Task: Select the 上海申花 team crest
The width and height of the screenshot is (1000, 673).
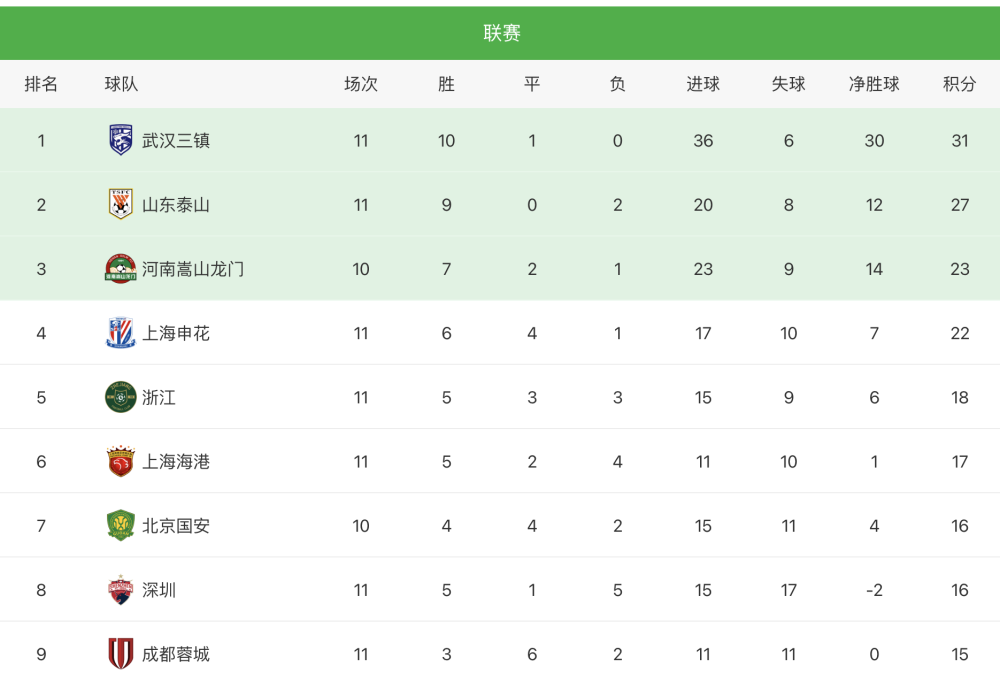Action: pyautogui.click(x=121, y=333)
